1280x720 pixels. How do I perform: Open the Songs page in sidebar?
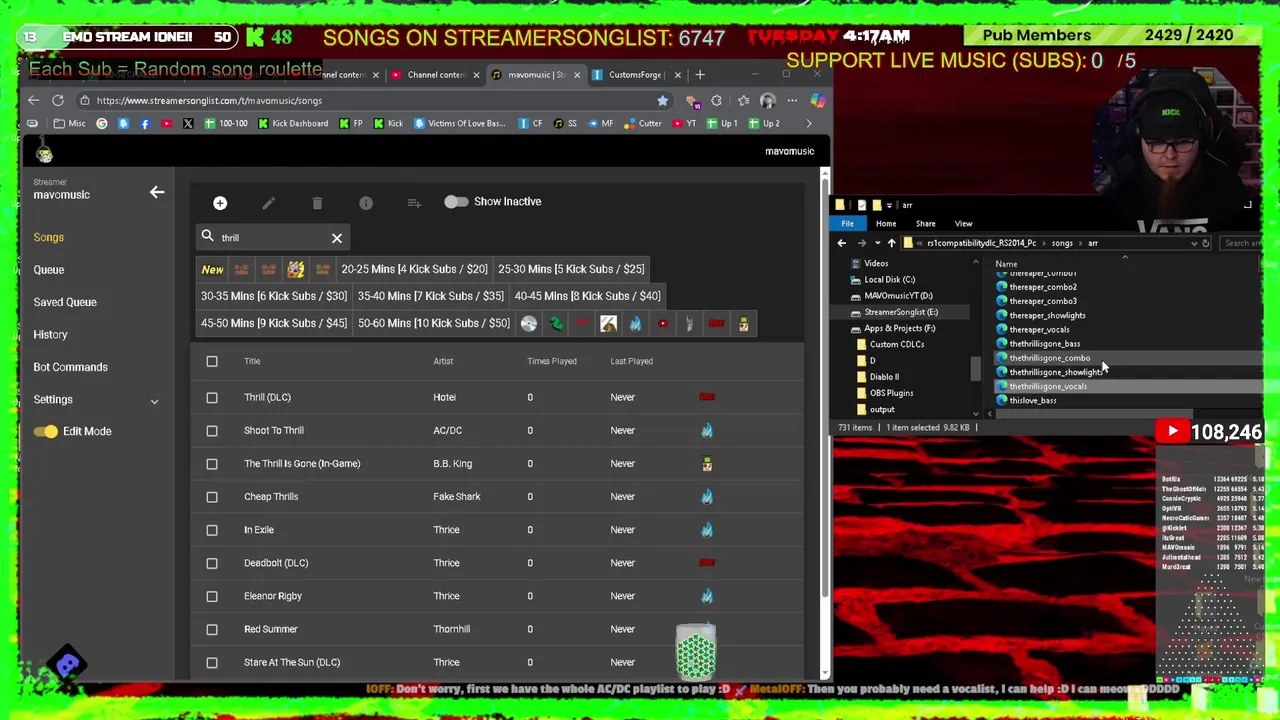(x=48, y=237)
